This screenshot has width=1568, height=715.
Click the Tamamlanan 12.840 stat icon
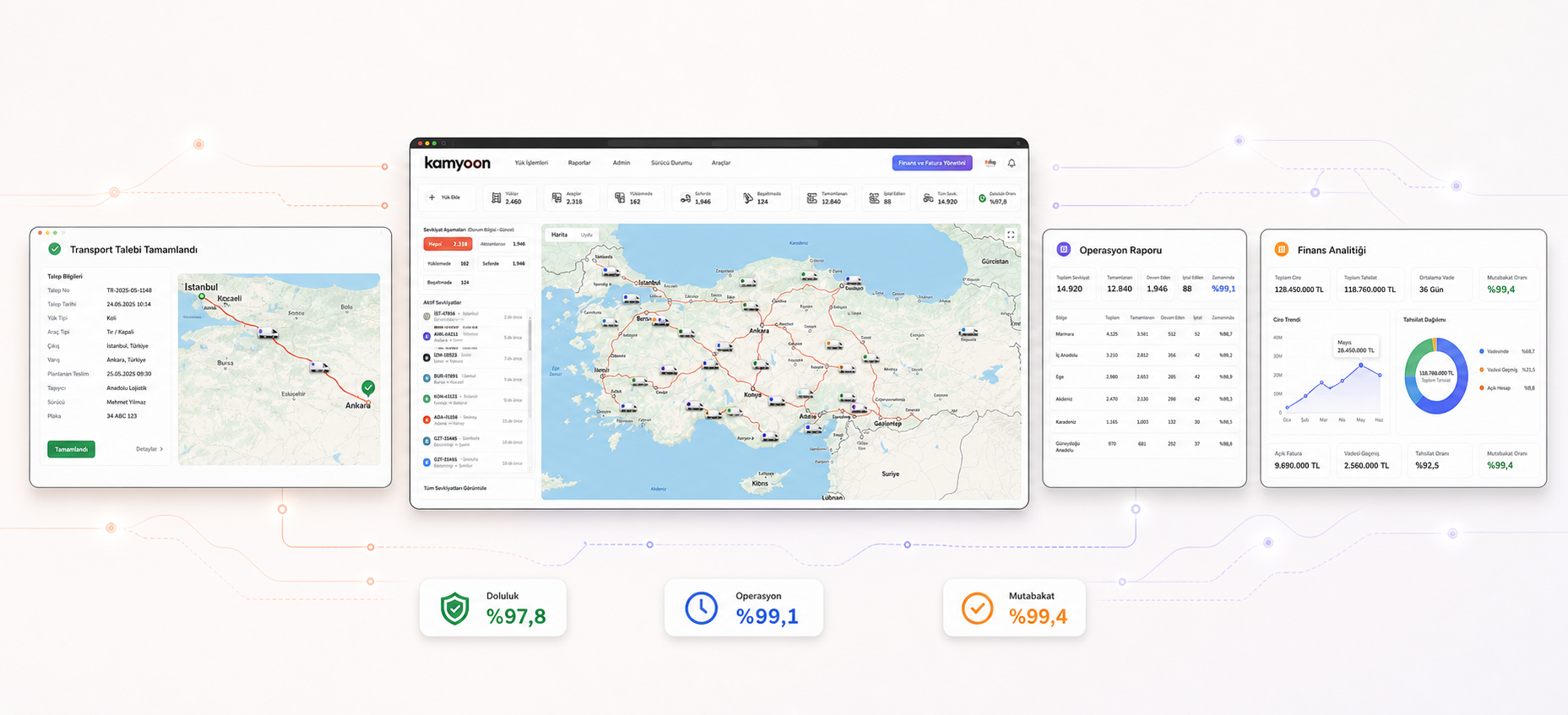811,198
